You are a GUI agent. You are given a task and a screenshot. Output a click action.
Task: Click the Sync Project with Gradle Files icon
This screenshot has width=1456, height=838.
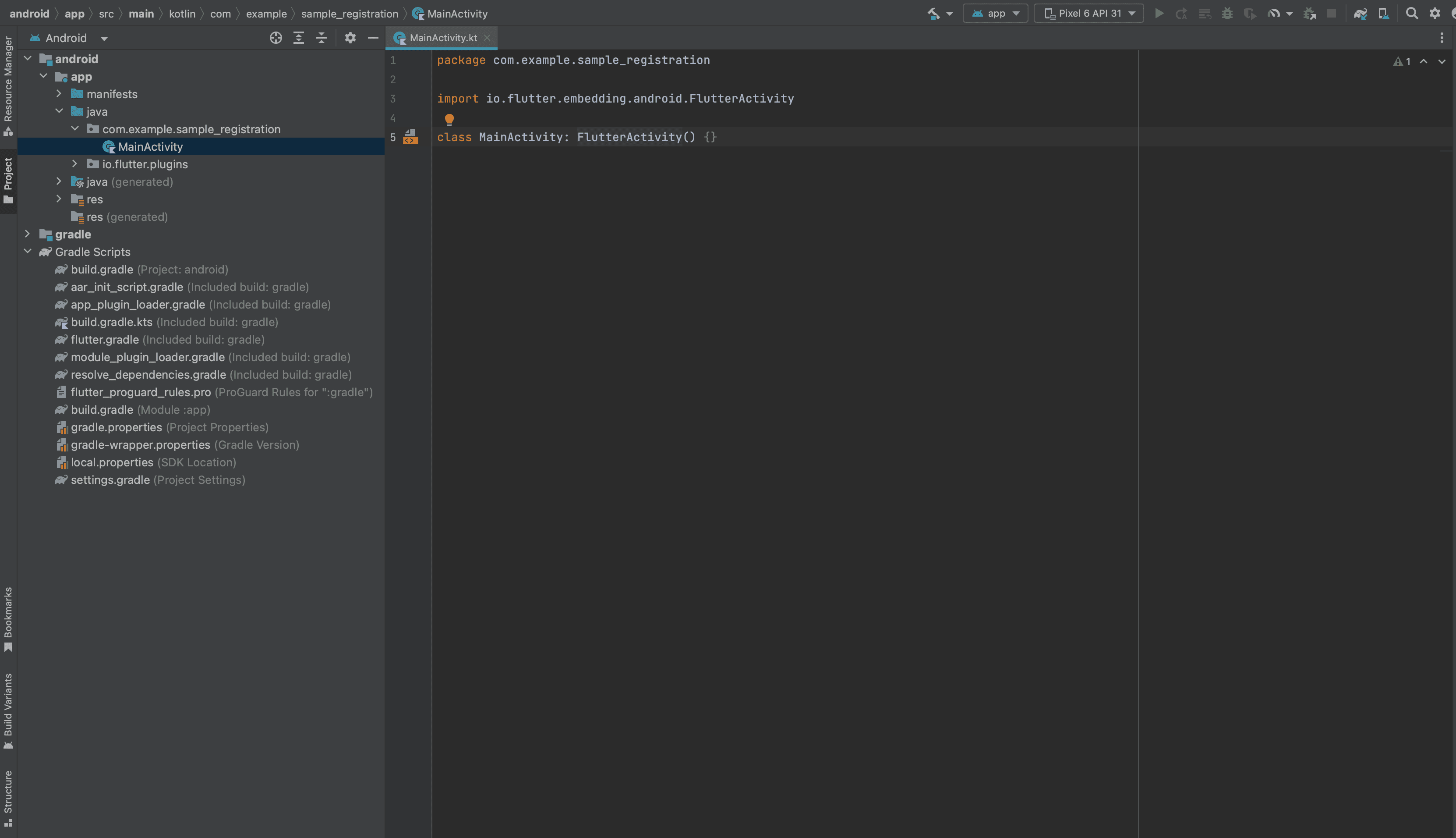tap(1360, 13)
